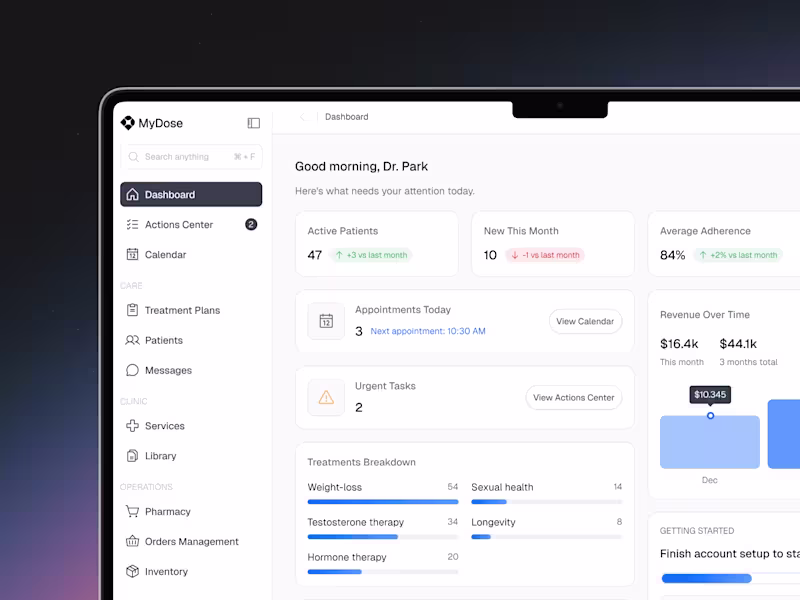Viewport: 800px width, 600px height.
Task: Click the Actions Center checklist icon
Action: coord(132,224)
